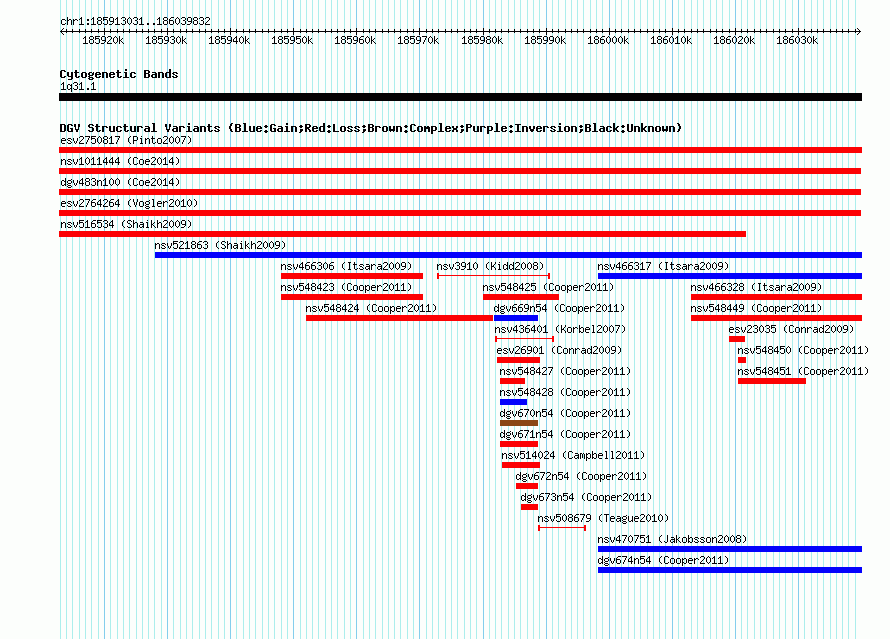The width and height of the screenshot is (890, 639).
Task: Click the 185950k ruler position
Action: point(292,40)
